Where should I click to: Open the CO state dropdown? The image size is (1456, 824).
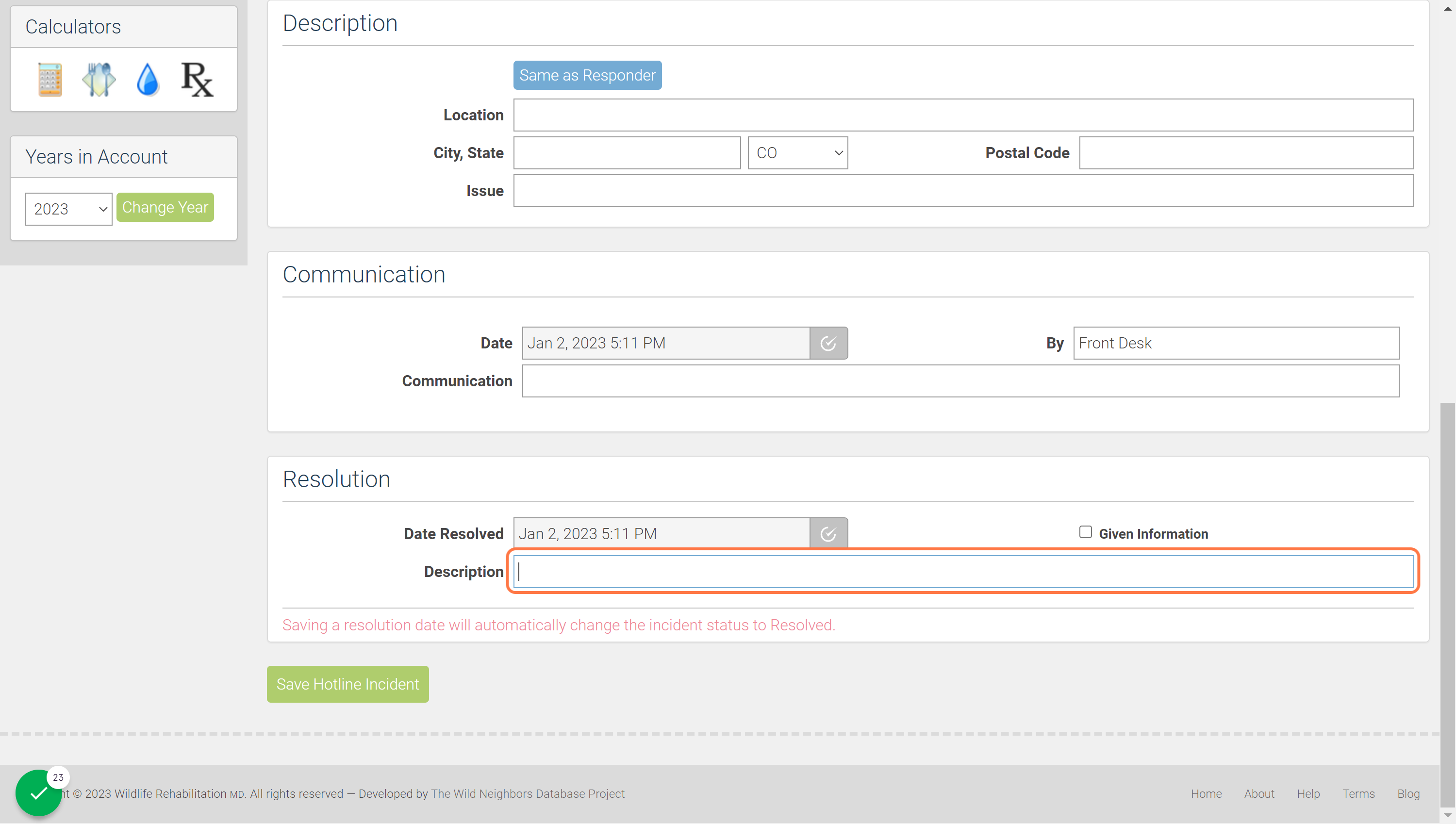(797, 153)
